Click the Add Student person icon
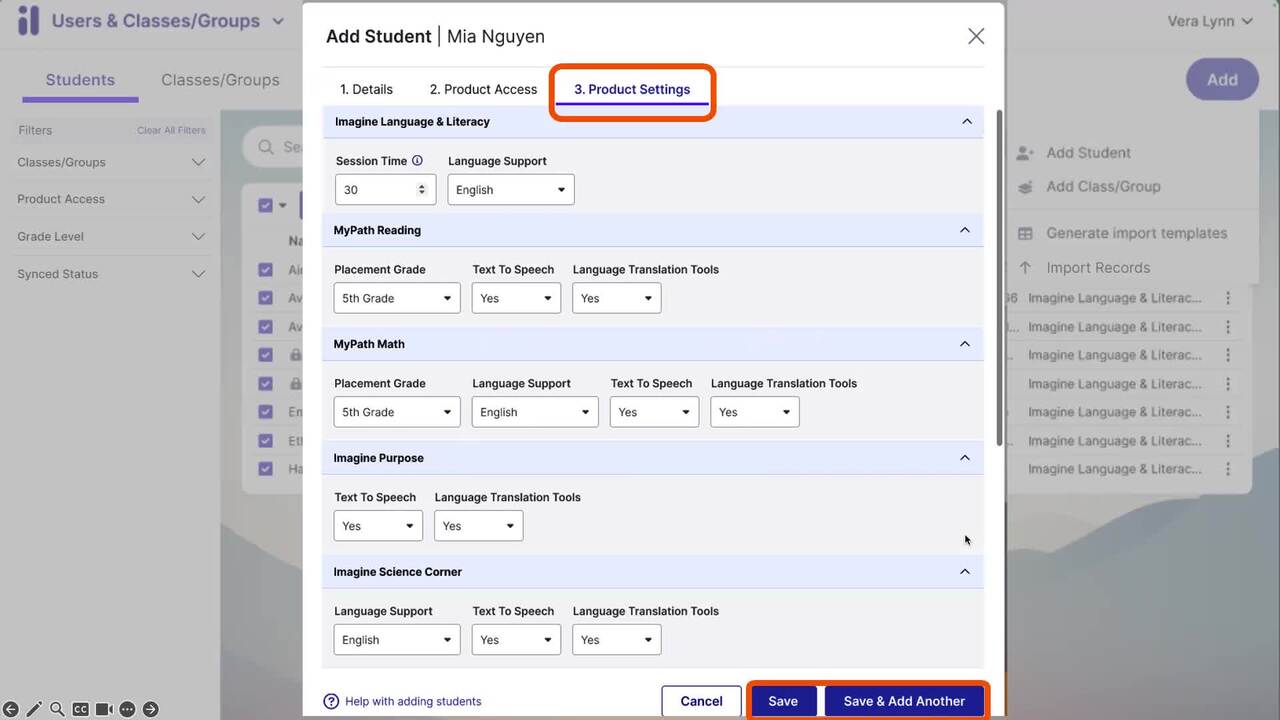Screen dimensions: 1280x720 point(1025,153)
